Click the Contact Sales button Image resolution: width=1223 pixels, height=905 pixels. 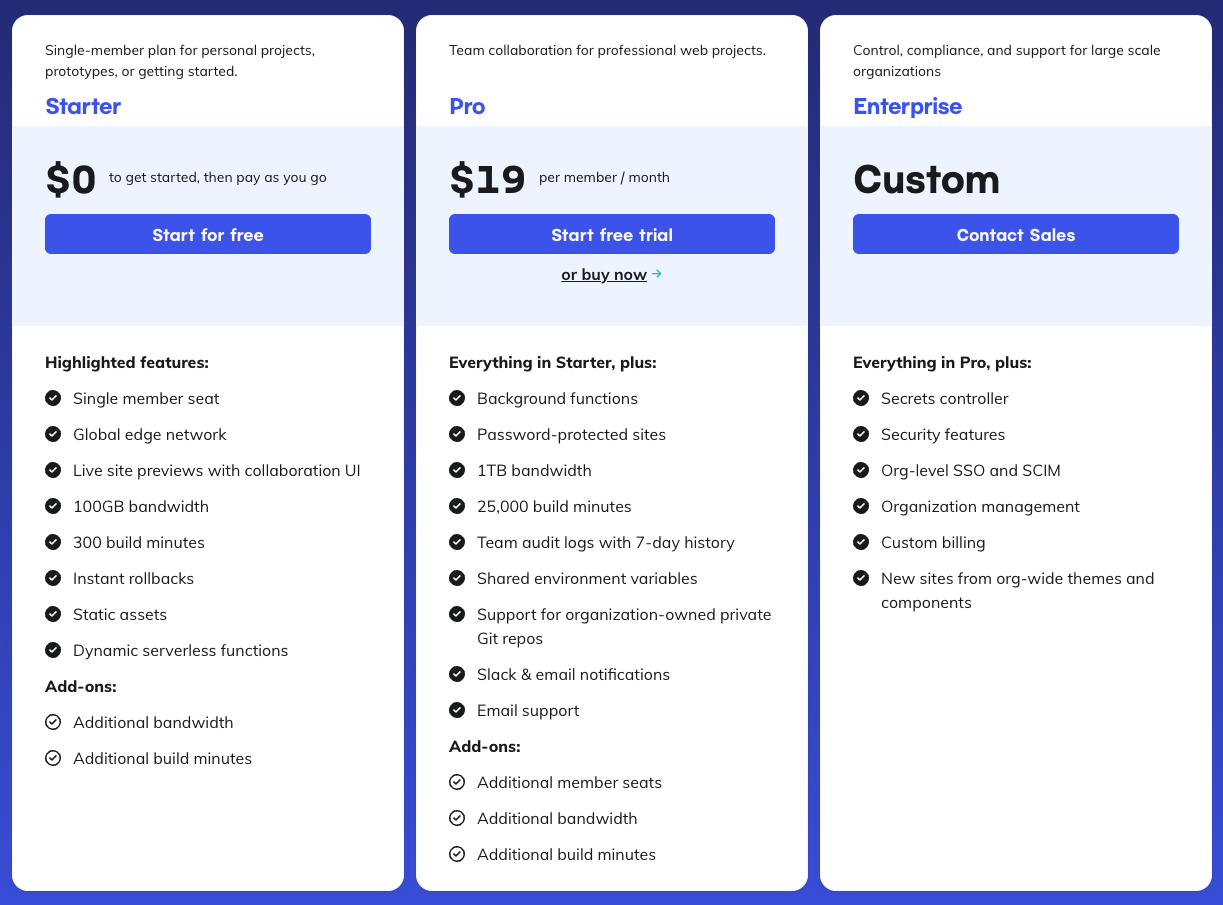(1016, 234)
